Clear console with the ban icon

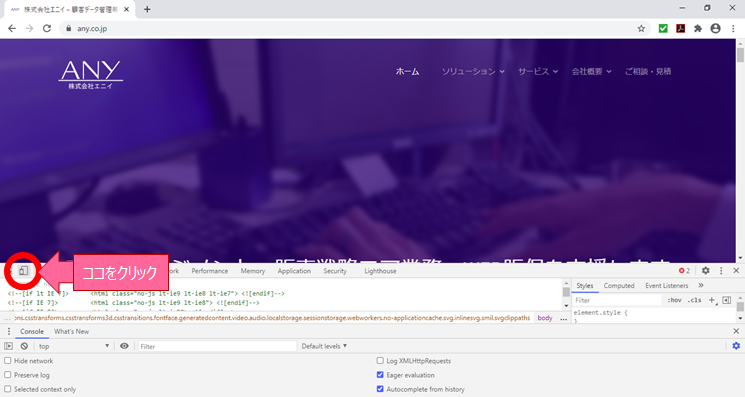tap(24, 346)
